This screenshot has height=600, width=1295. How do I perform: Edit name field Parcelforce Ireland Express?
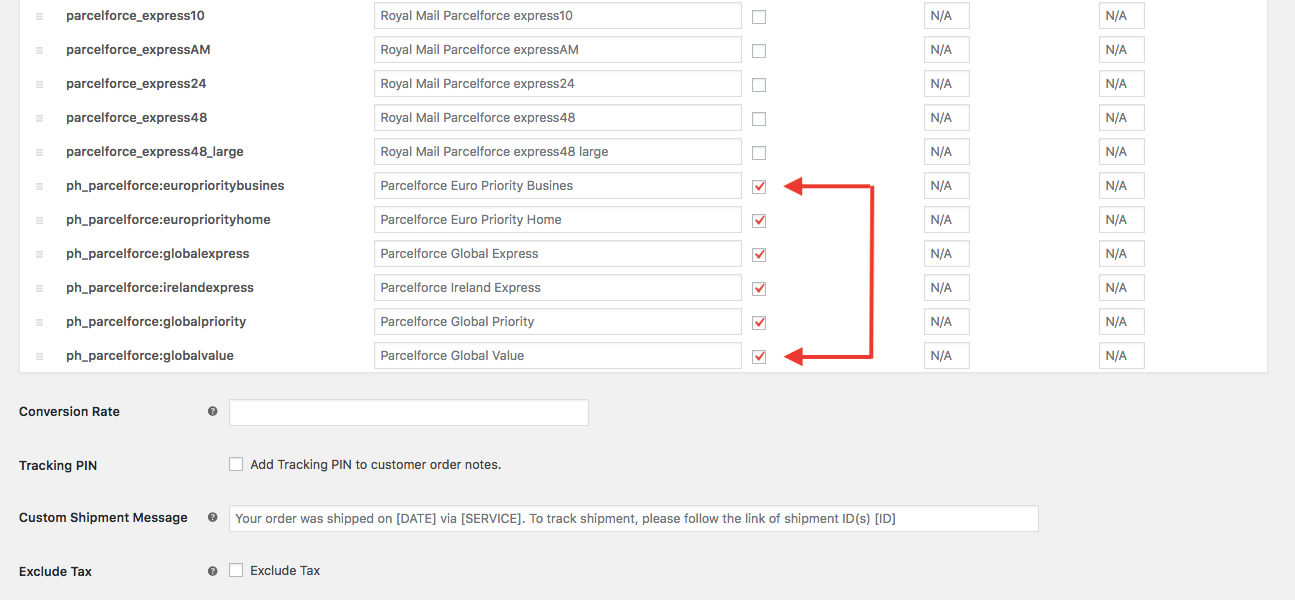558,288
